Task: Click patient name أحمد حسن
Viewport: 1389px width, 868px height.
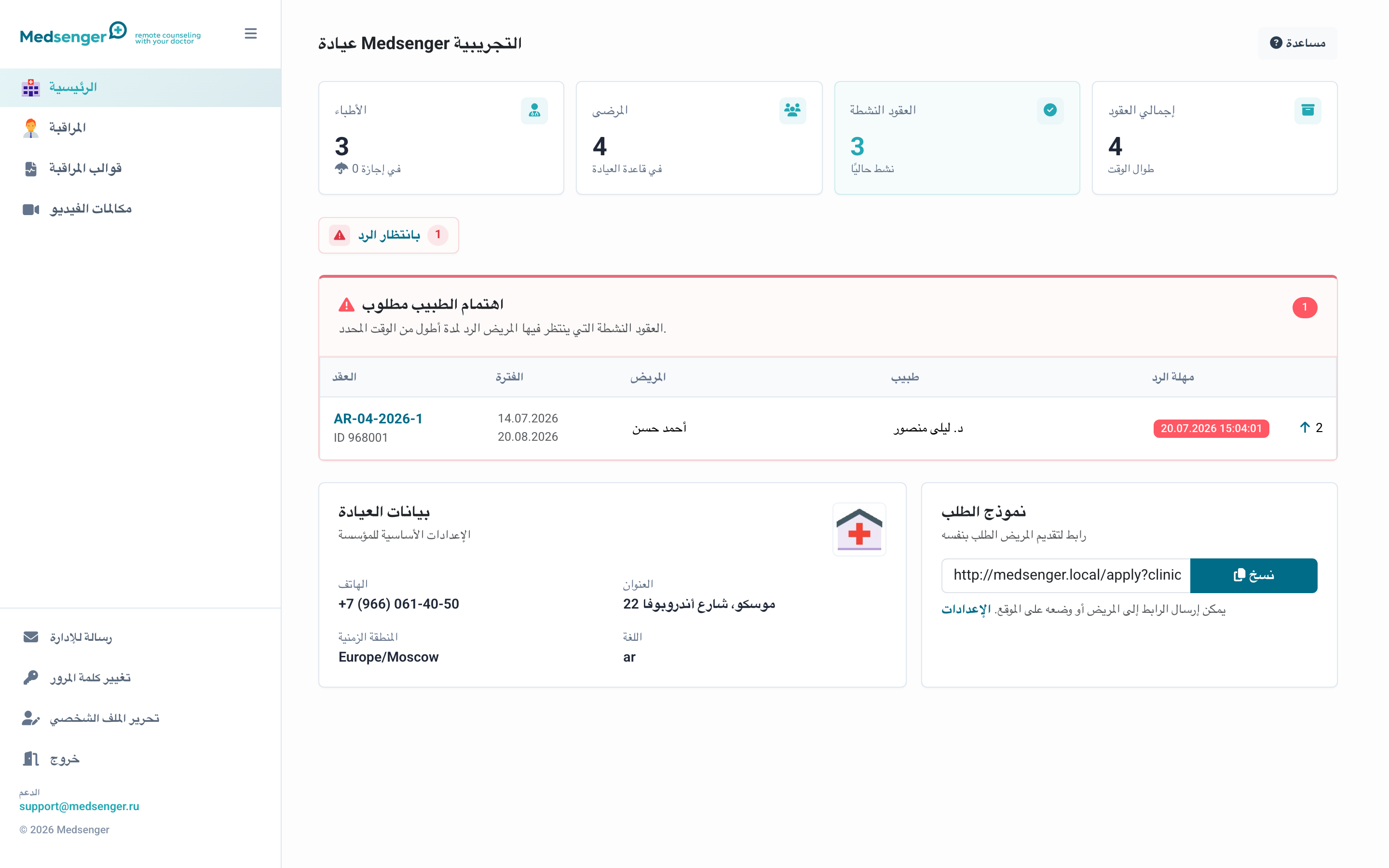Action: click(x=659, y=428)
